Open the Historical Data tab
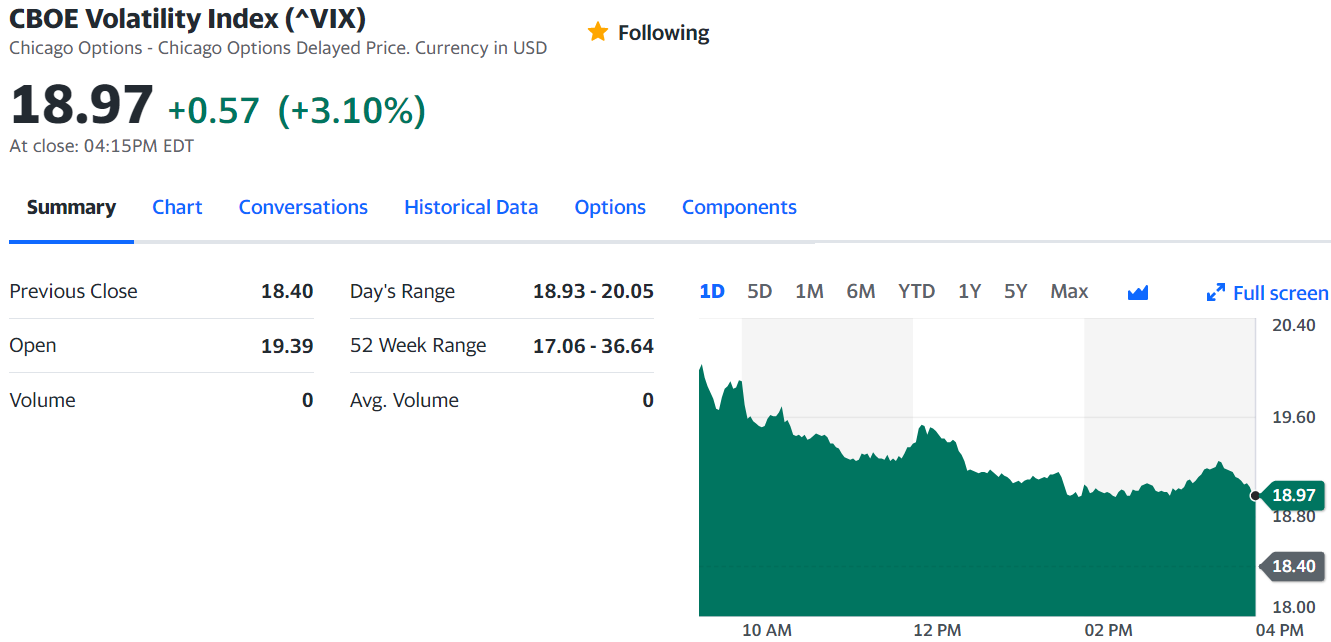 click(471, 207)
